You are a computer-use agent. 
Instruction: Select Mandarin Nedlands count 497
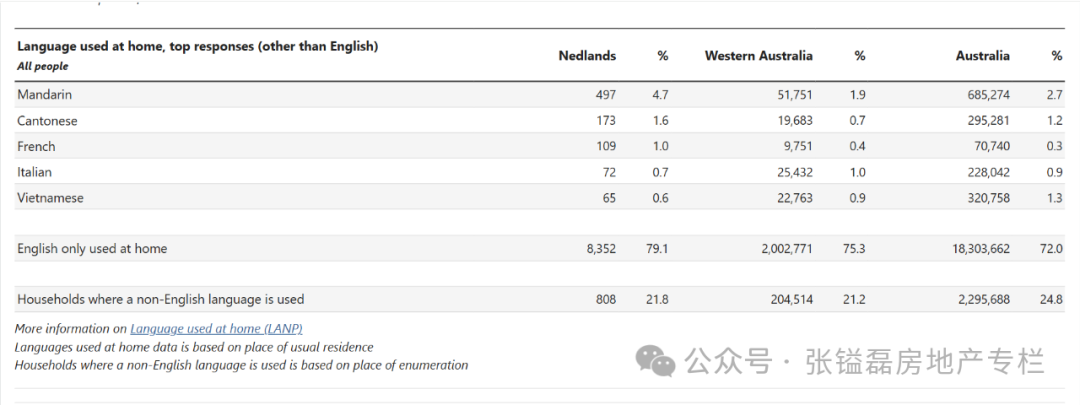coord(605,95)
